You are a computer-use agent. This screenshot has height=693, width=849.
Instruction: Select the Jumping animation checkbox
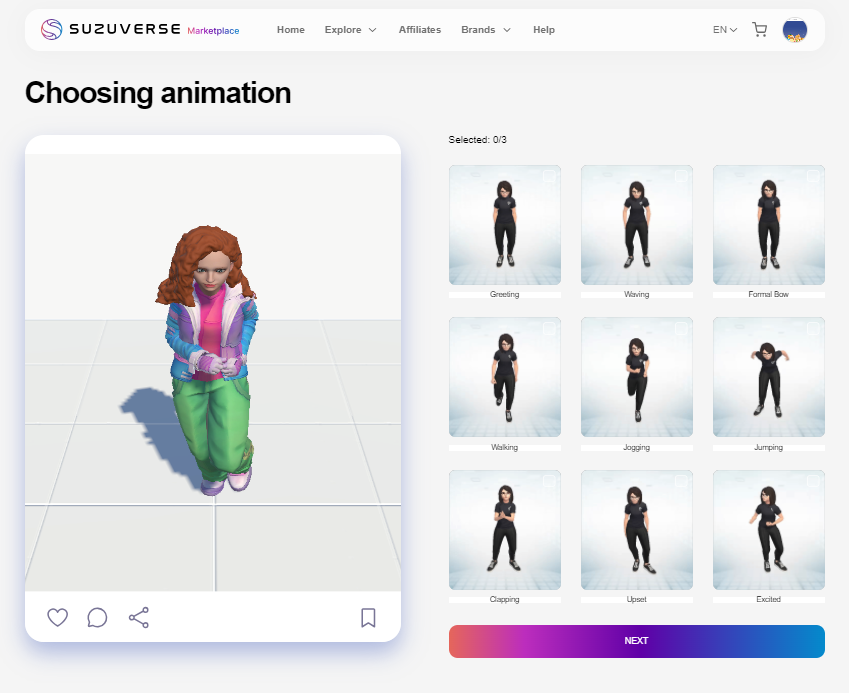811,330
